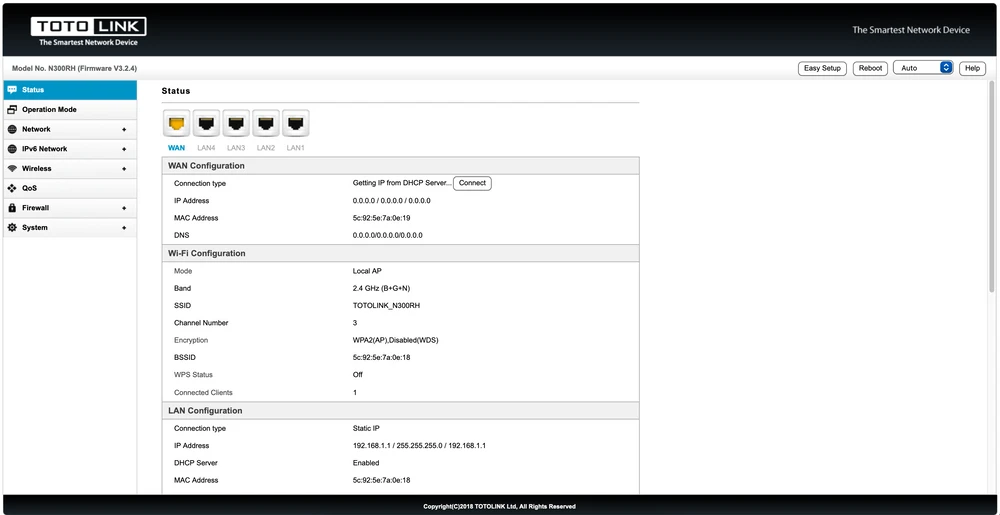Click the QoS icon in sidebar

click(11, 189)
